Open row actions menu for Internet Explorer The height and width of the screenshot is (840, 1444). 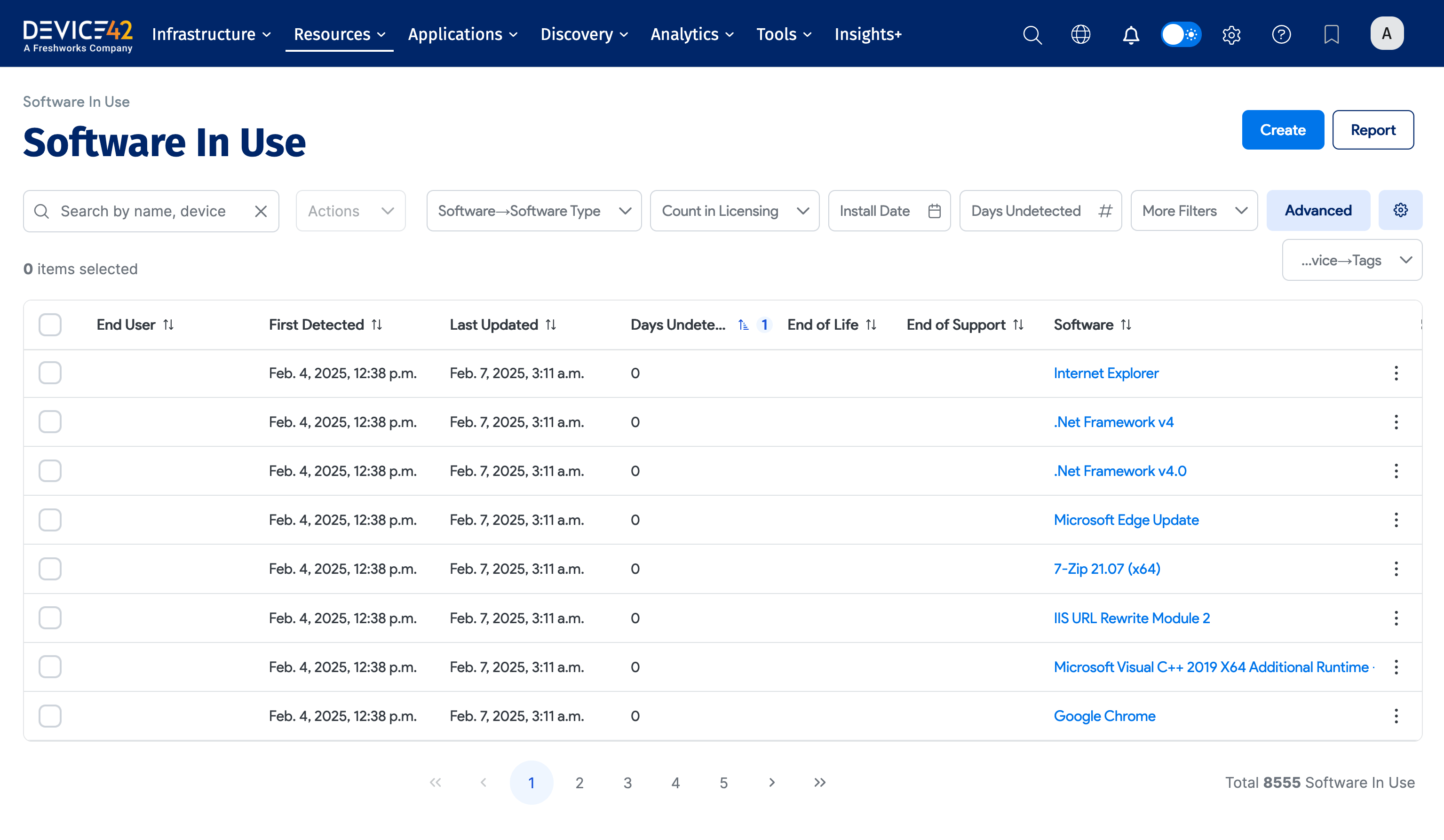[1396, 373]
